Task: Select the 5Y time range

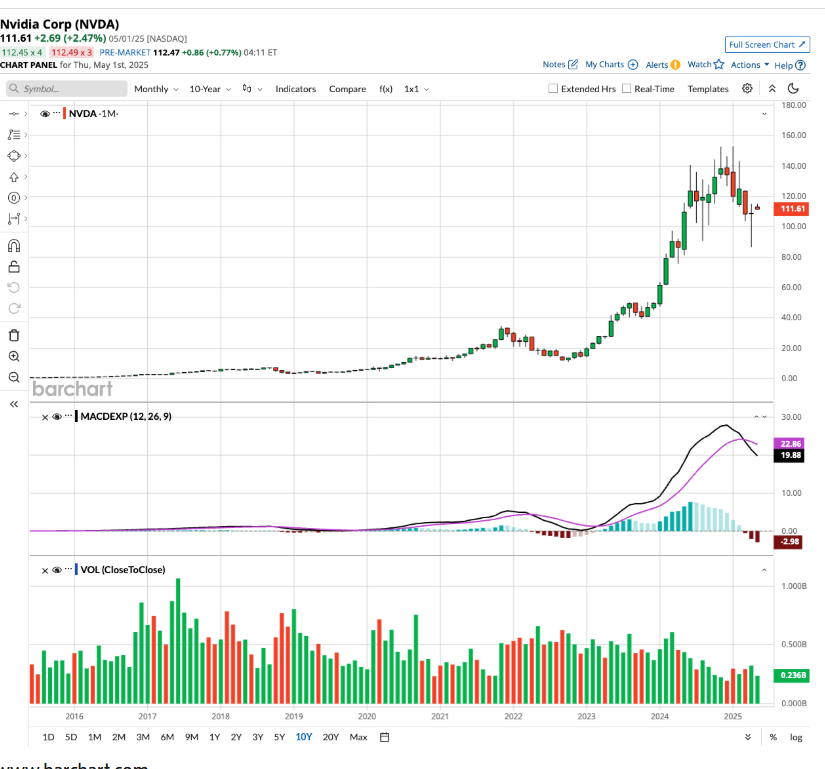Action: tap(279, 737)
